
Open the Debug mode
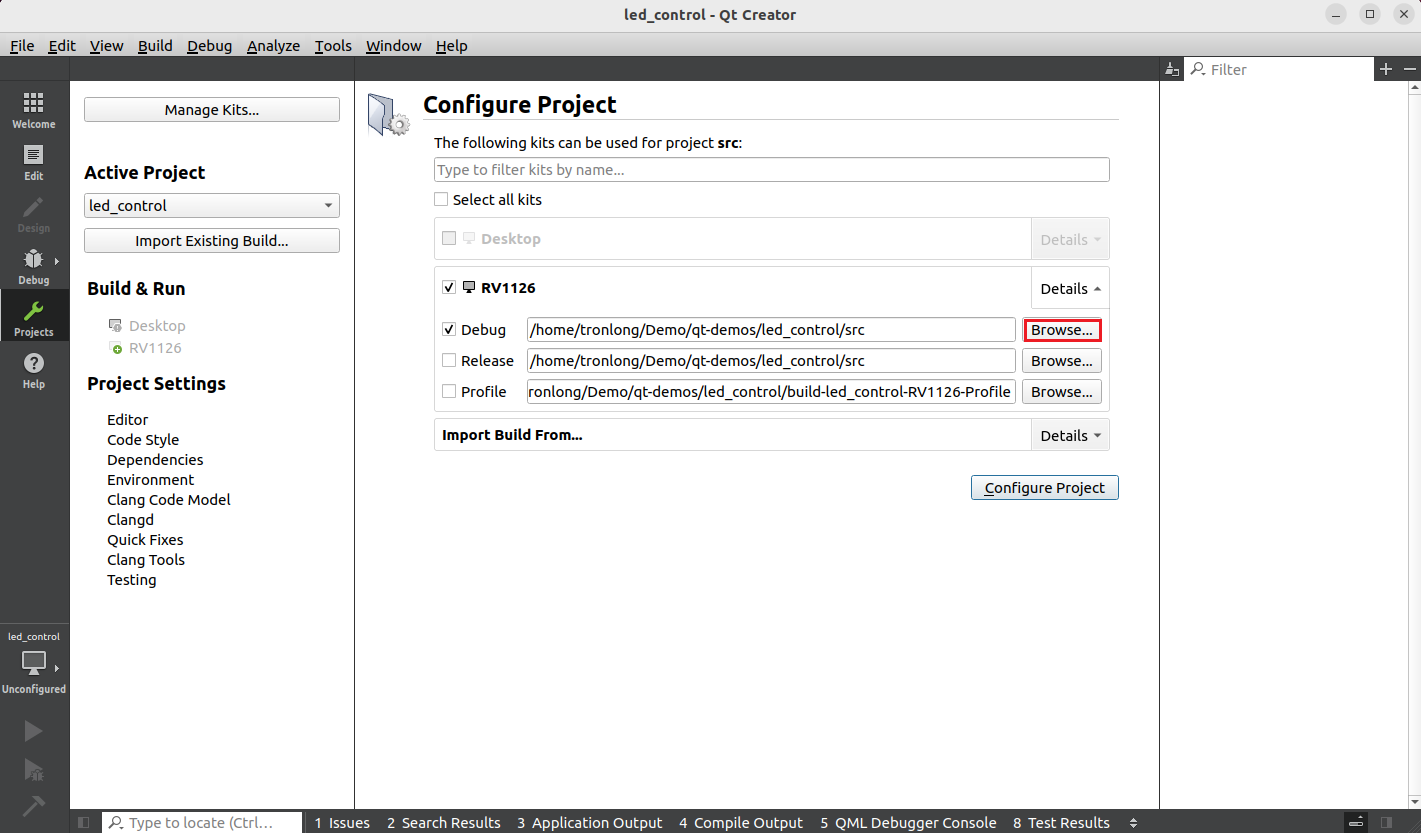(x=34, y=266)
